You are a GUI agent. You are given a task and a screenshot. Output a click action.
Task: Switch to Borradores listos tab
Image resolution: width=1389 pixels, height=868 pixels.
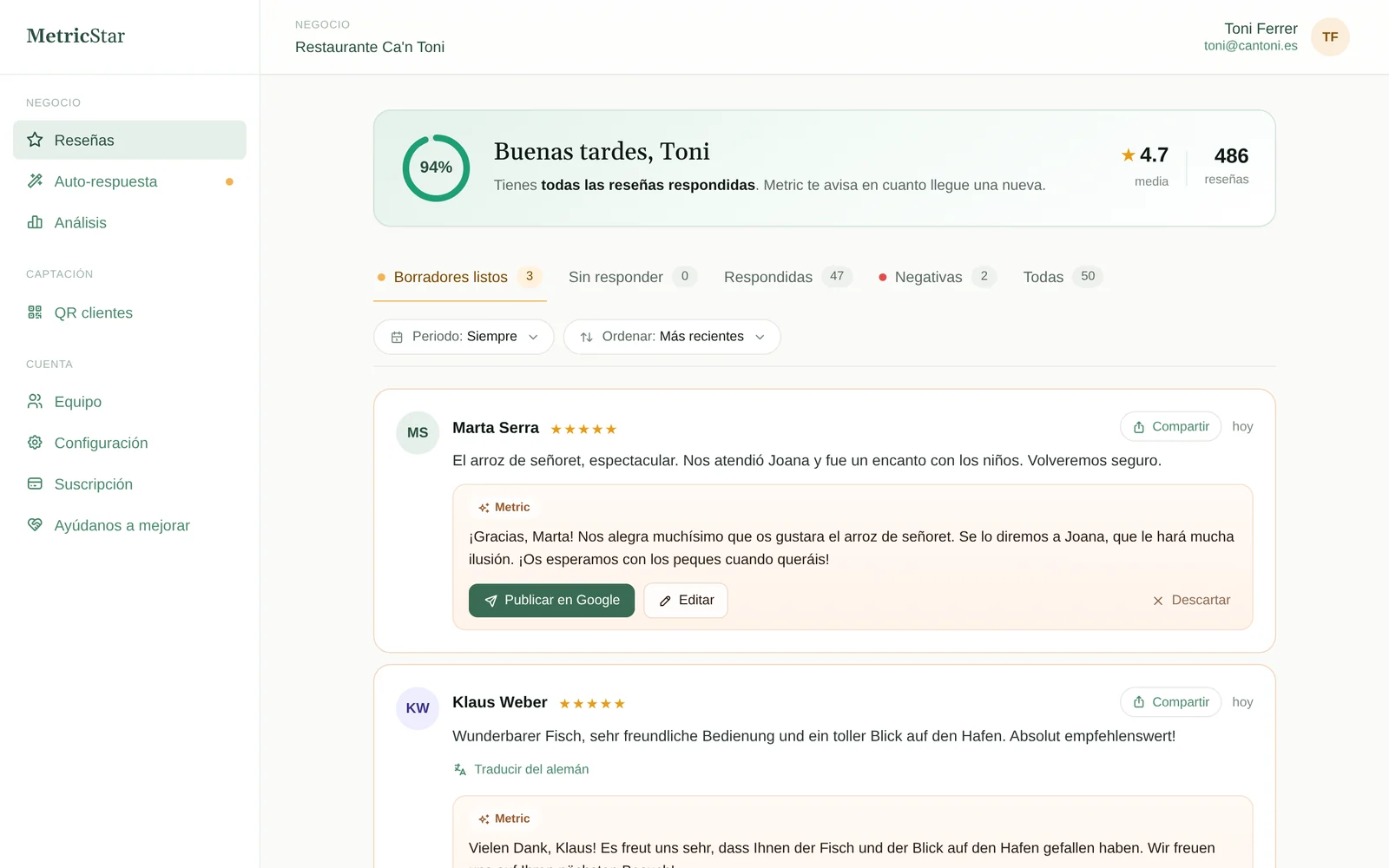tap(460, 277)
